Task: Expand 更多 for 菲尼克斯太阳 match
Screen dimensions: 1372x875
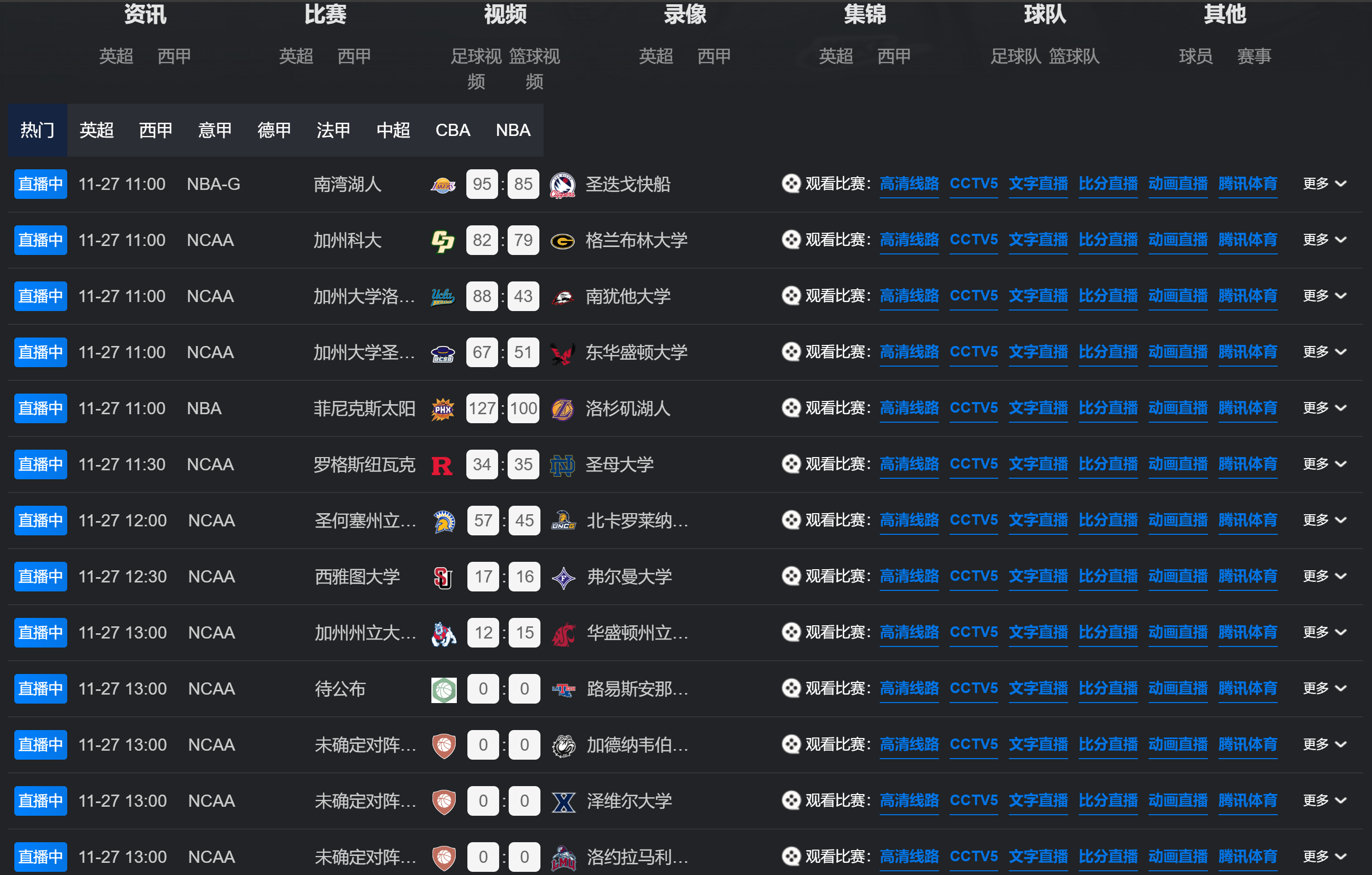Action: [1325, 408]
